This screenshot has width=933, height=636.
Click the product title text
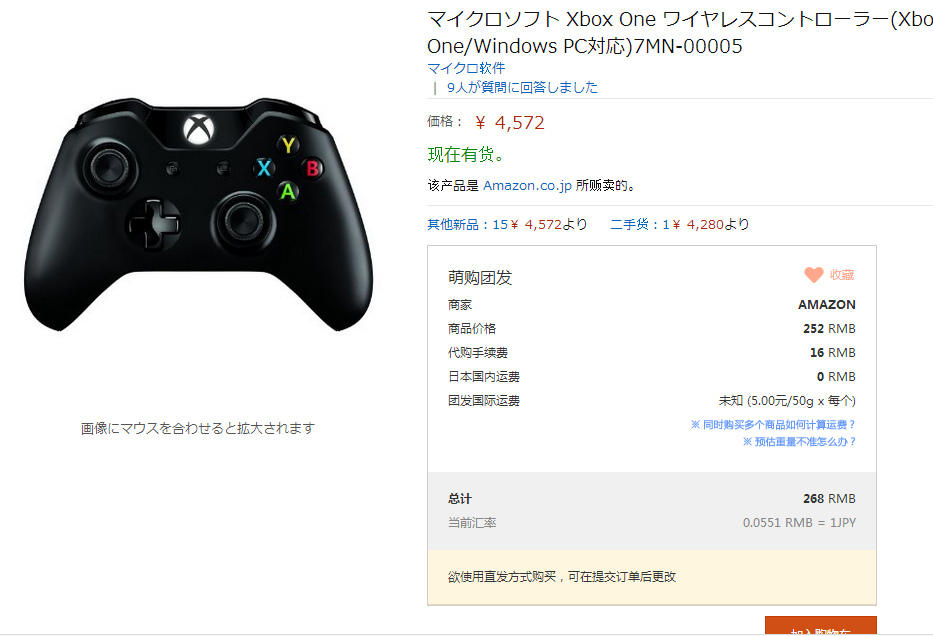pyautogui.click(x=680, y=33)
